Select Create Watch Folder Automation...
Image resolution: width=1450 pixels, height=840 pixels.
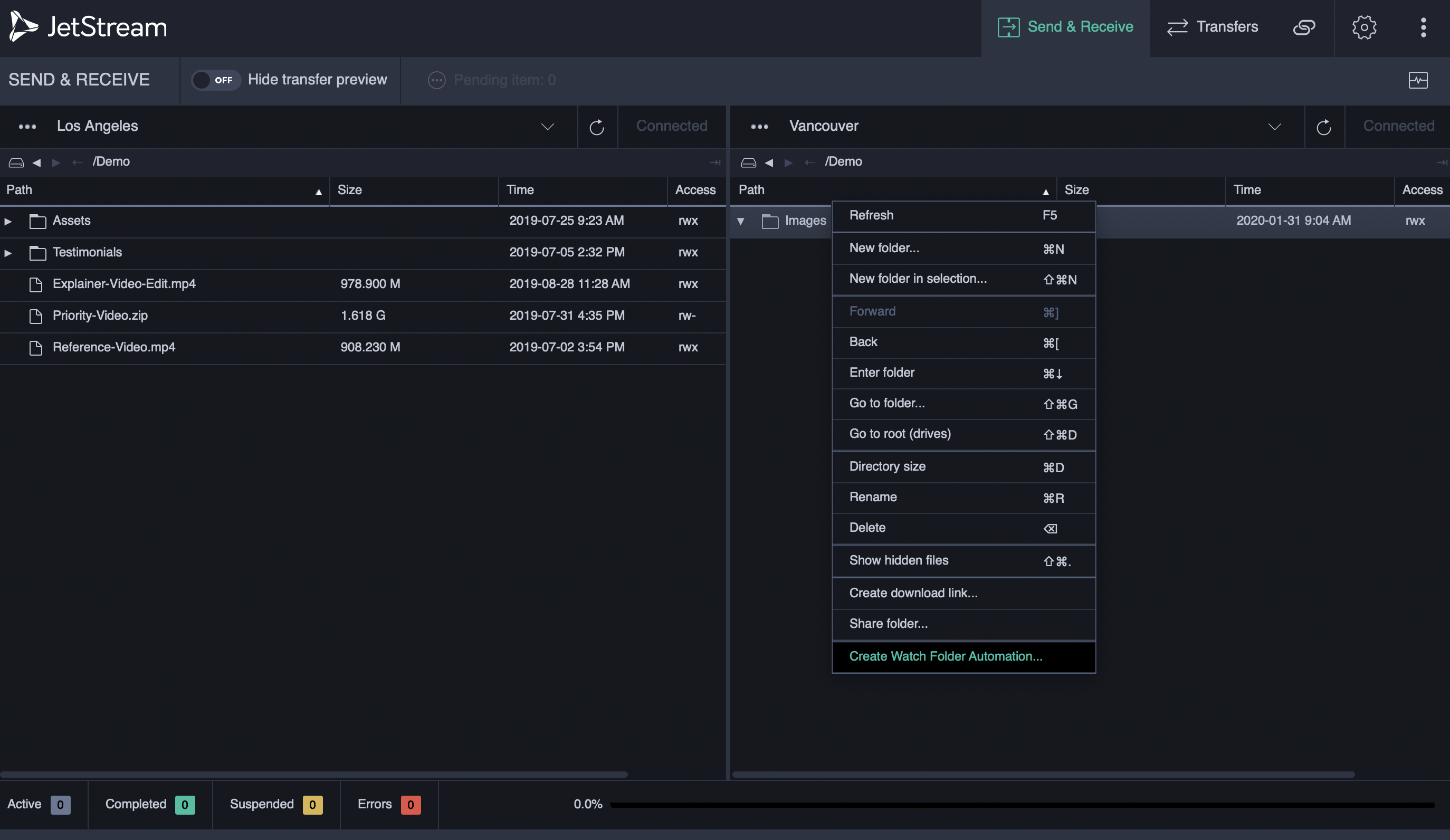963,656
